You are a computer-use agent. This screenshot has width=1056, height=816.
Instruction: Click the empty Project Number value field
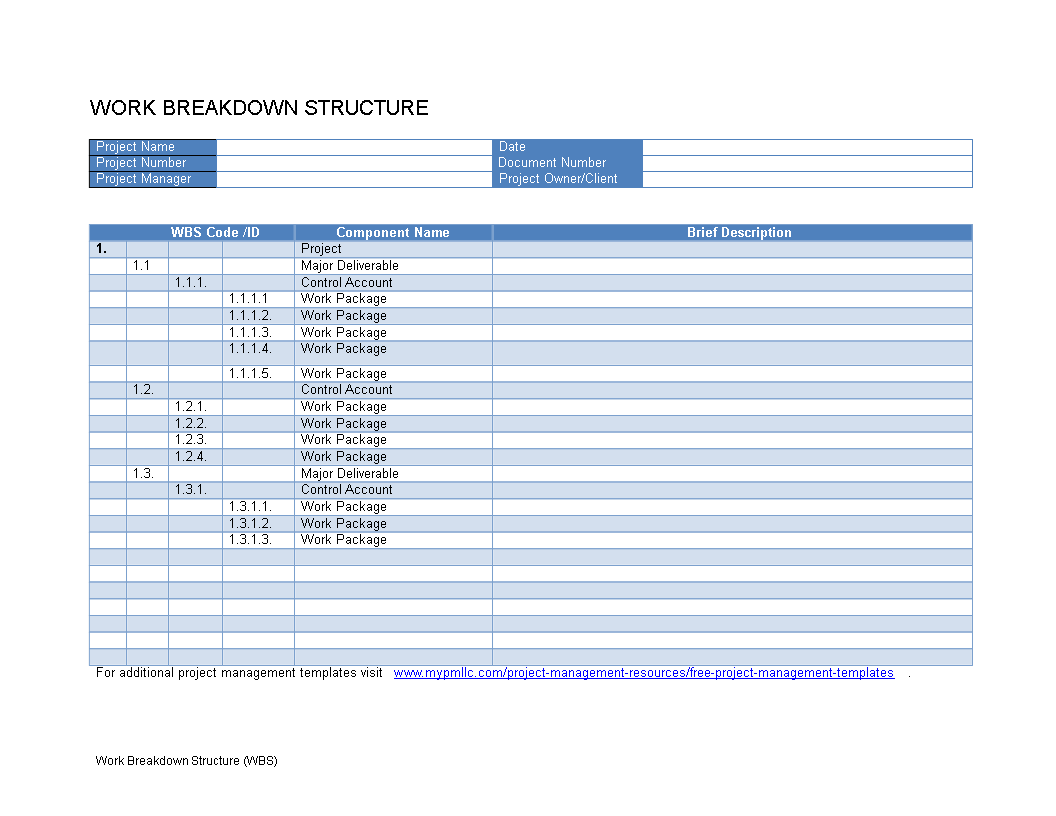coord(354,163)
